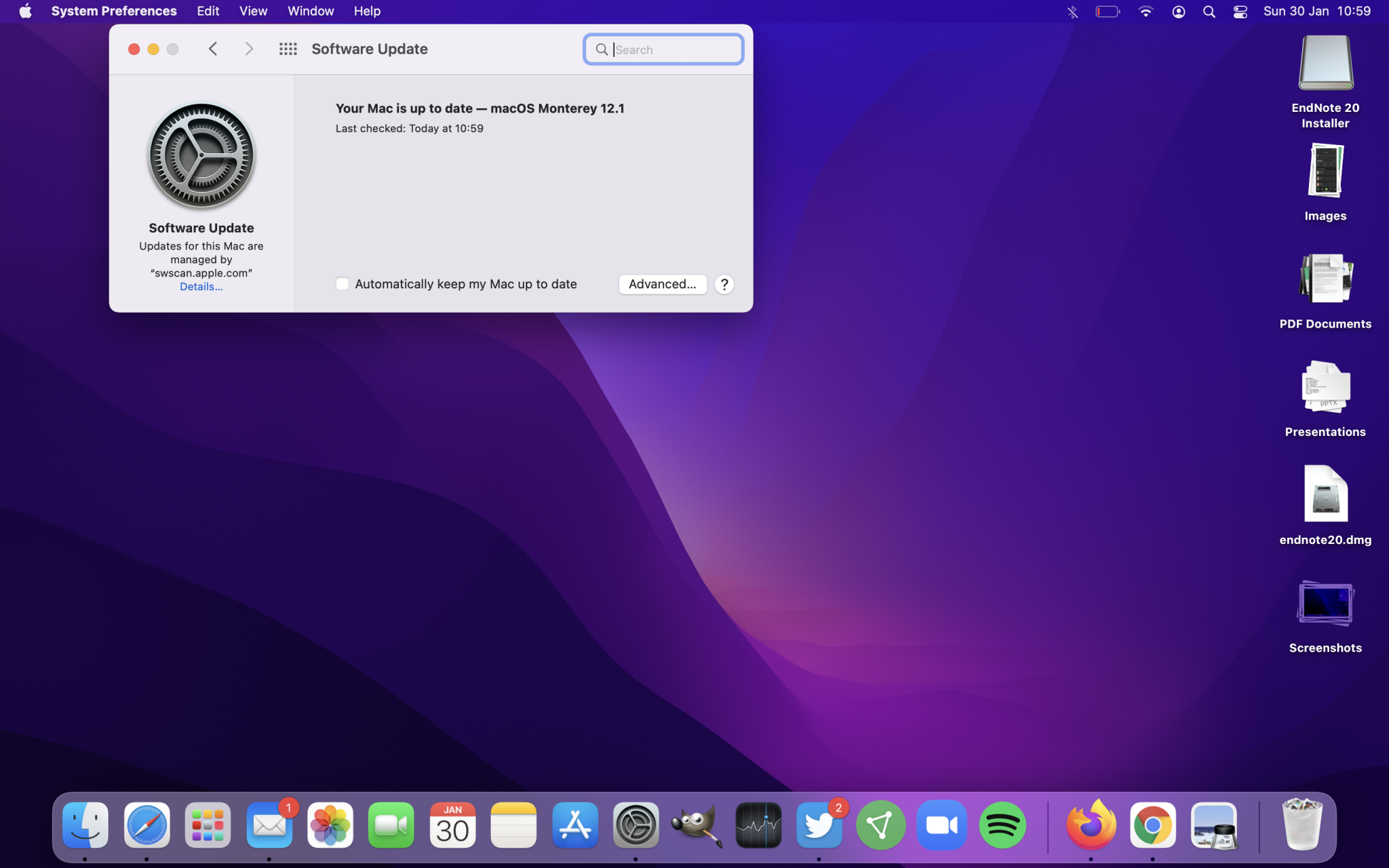Click the back navigation arrow
The height and width of the screenshot is (868, 1389).
(213, 49)
